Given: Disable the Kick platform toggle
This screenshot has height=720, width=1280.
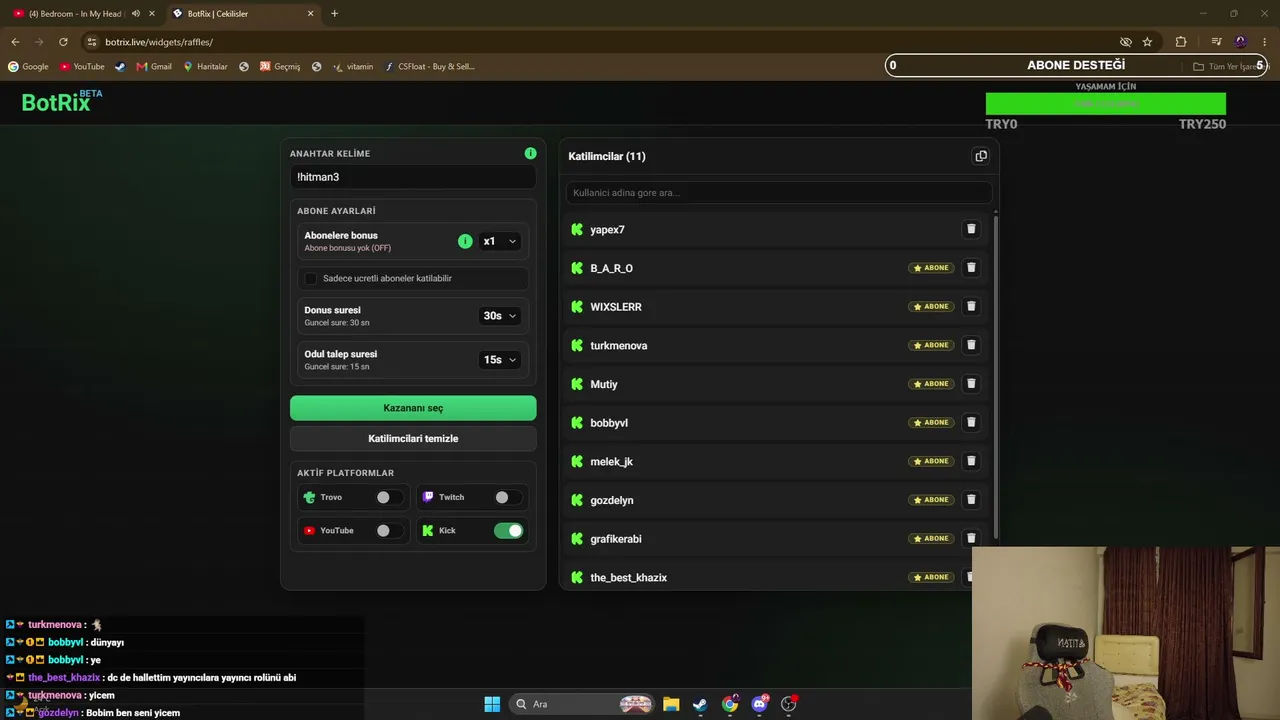Looking at the screenshot, I should click(508, 531).
